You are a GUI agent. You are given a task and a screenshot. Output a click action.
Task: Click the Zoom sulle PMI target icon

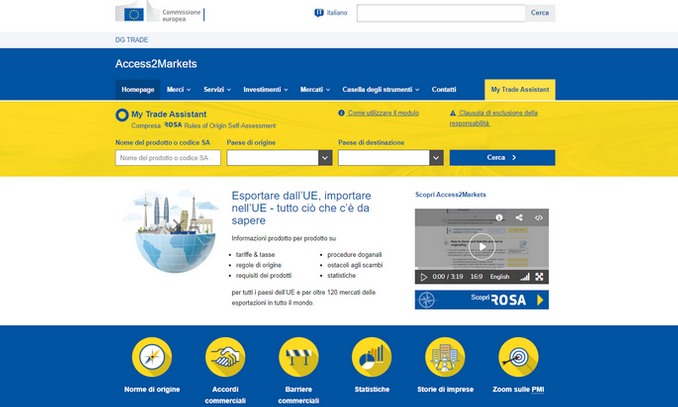[518, 357]
